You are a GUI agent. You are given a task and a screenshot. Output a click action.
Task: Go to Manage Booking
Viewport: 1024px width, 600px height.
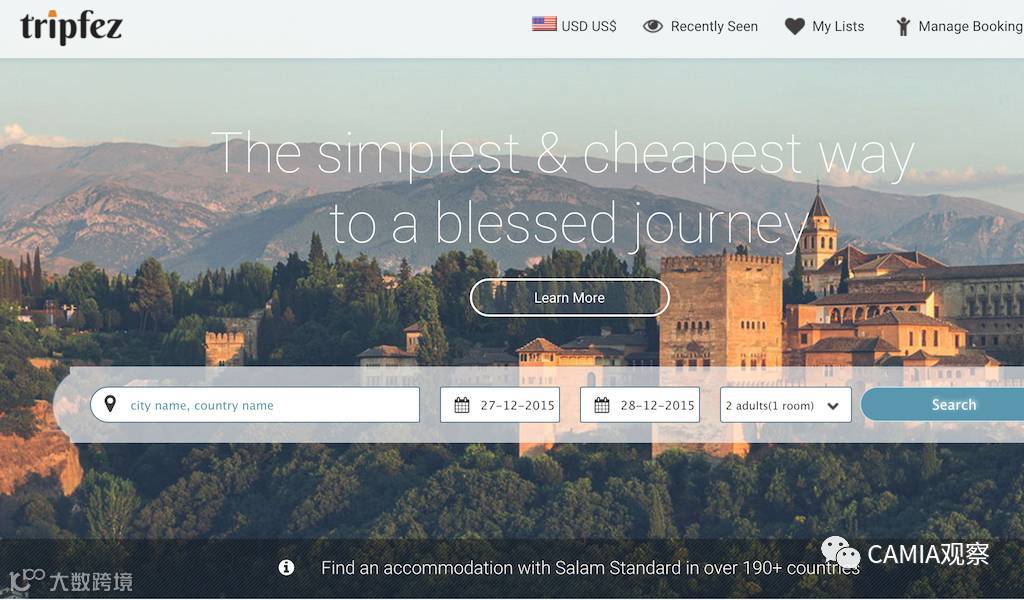pos(959,26)
